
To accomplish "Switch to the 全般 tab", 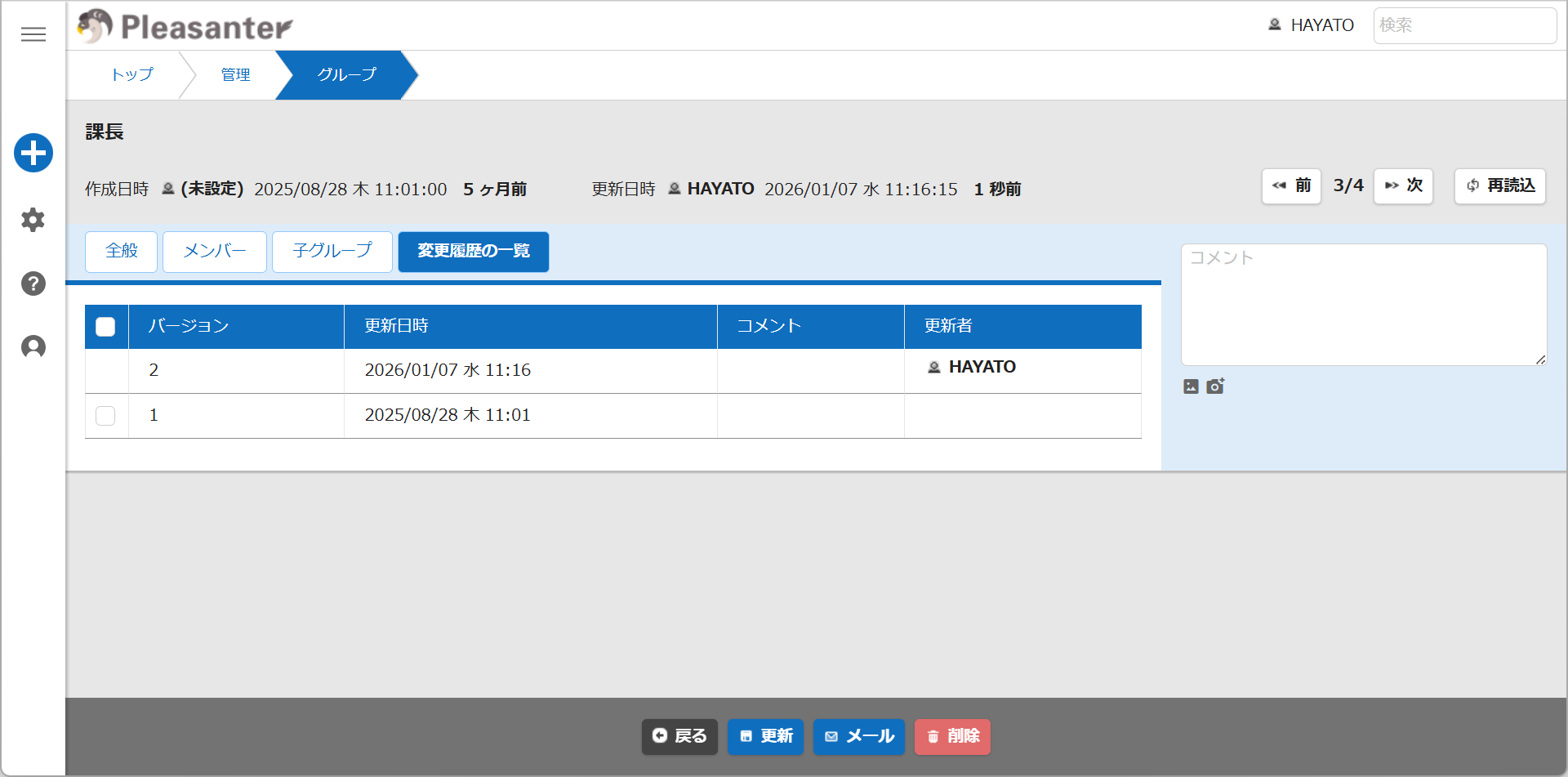I will [x=122, y=251].
